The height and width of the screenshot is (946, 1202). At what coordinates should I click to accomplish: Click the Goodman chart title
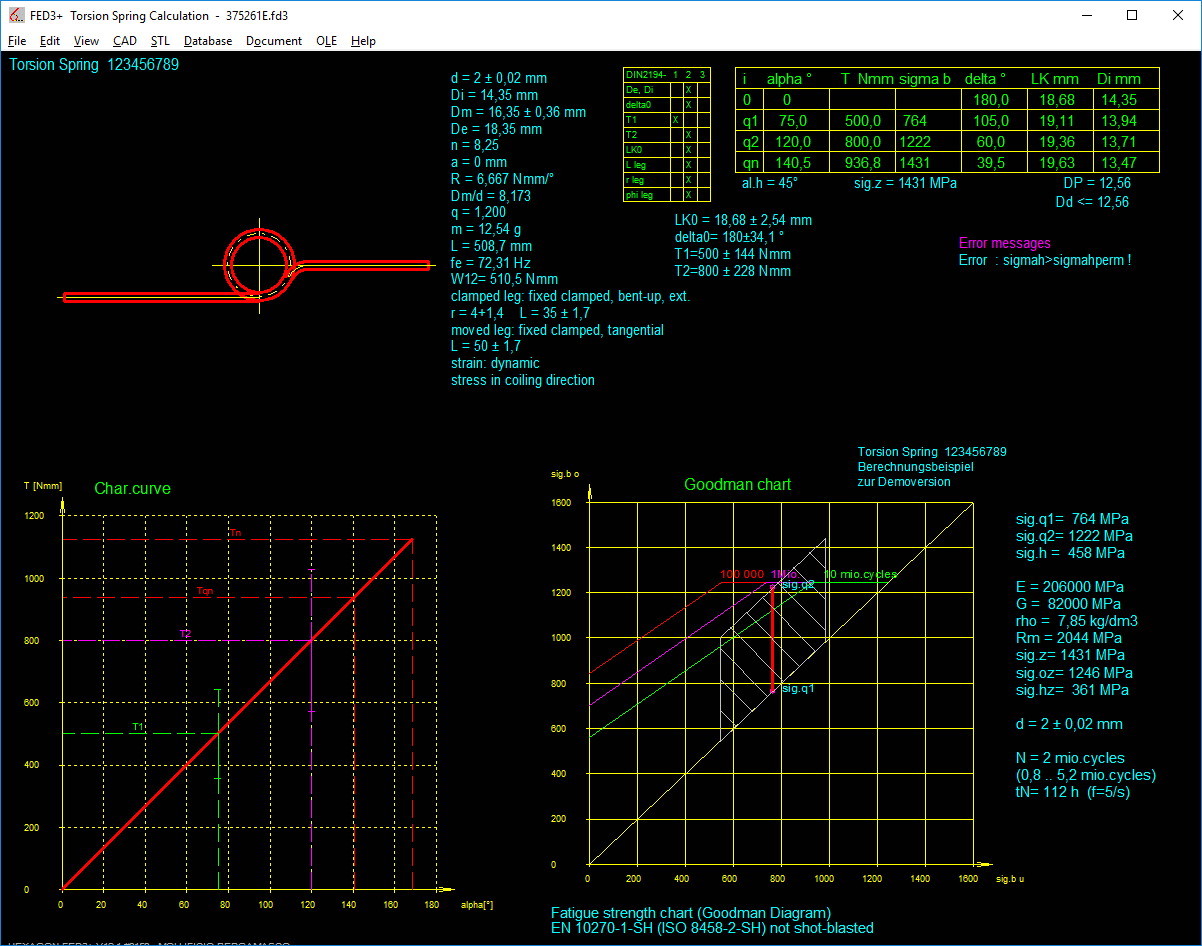pos(737,485)
